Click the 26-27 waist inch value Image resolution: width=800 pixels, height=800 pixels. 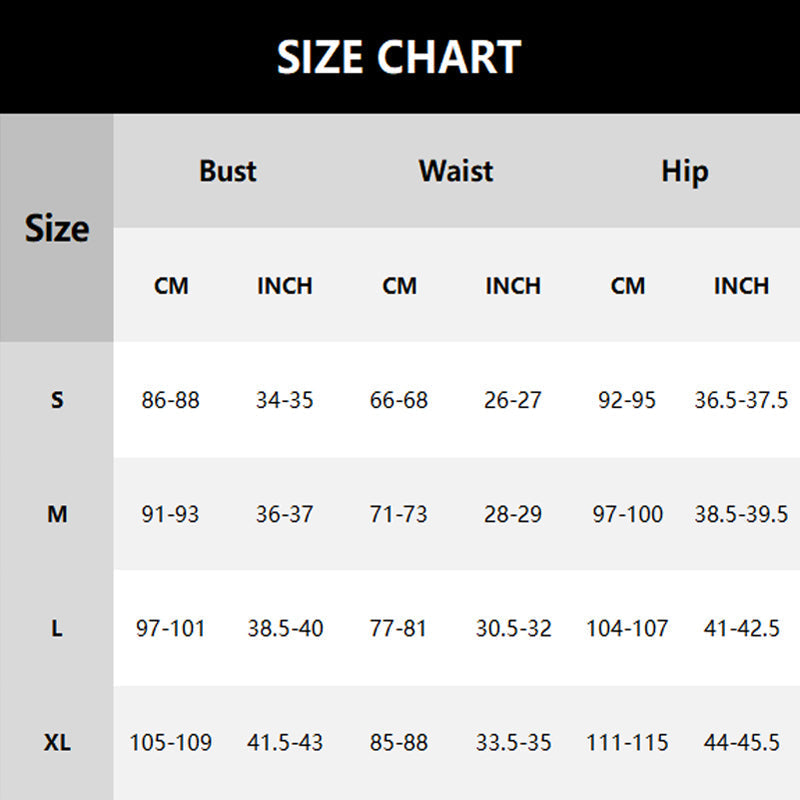(513, 400)
